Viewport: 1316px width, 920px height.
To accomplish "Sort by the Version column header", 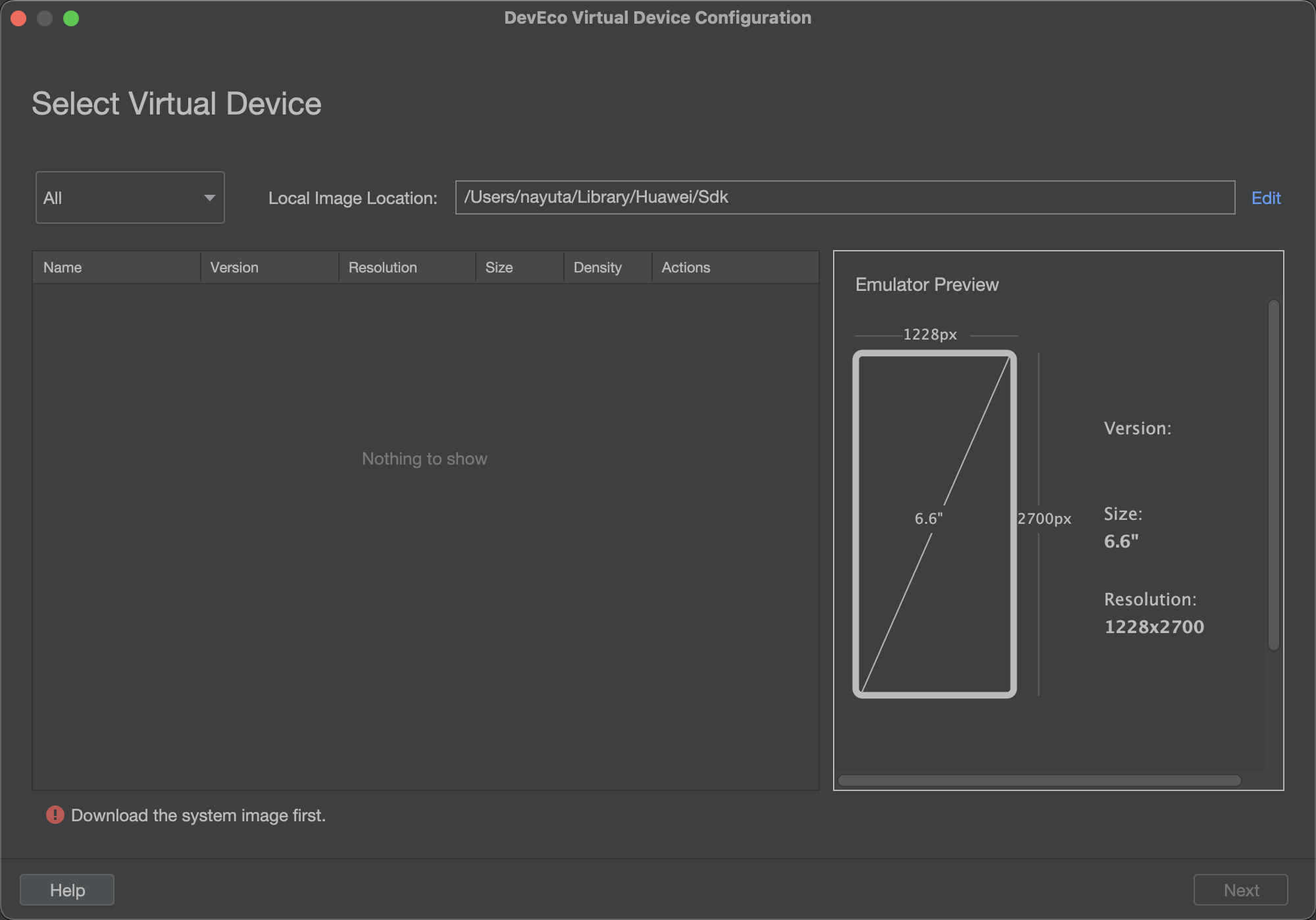I will tap(270, 267).
